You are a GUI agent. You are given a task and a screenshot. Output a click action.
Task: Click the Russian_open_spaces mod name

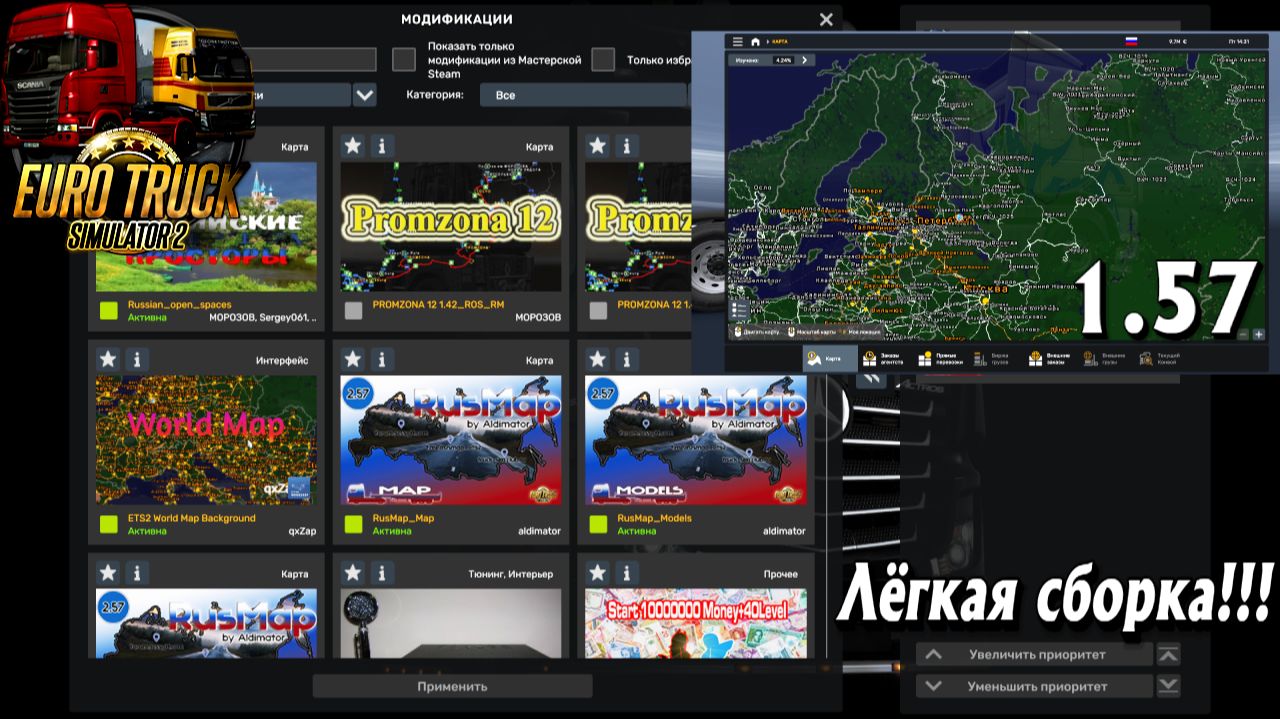tap(179, 304)
